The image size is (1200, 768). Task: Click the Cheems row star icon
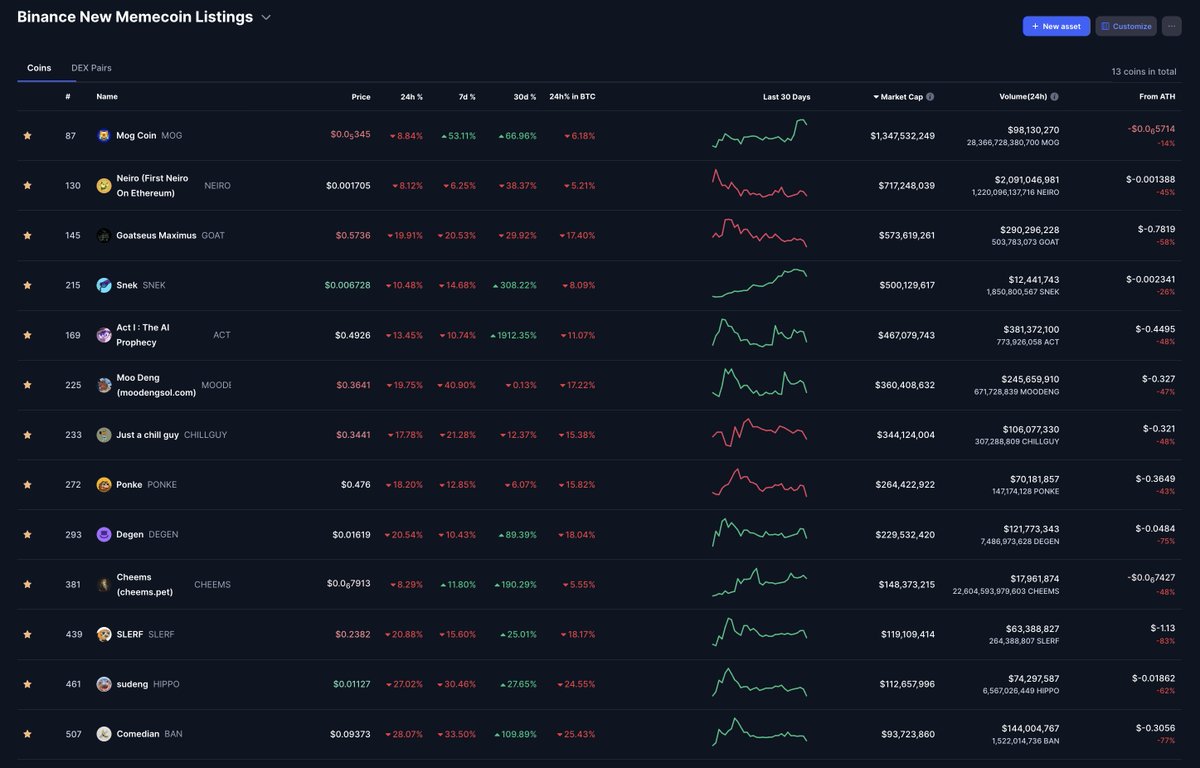27,584
